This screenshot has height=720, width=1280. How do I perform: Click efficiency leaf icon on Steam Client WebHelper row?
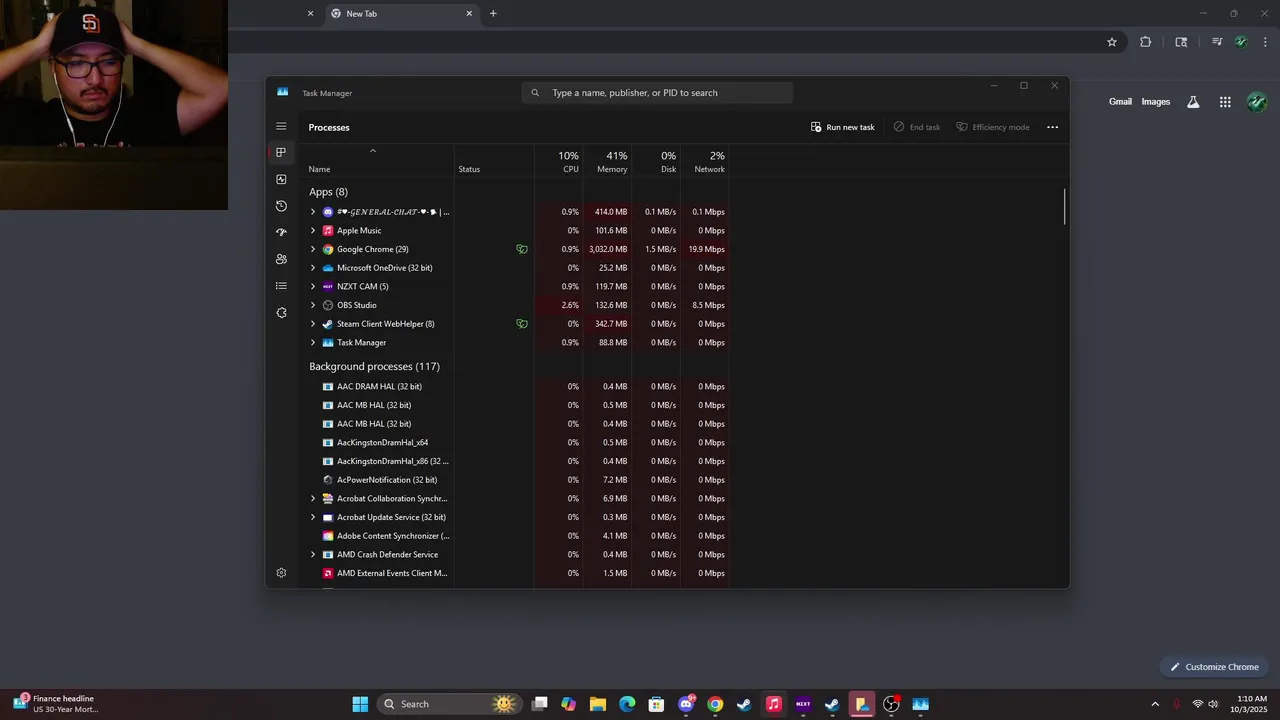[522, 324]
